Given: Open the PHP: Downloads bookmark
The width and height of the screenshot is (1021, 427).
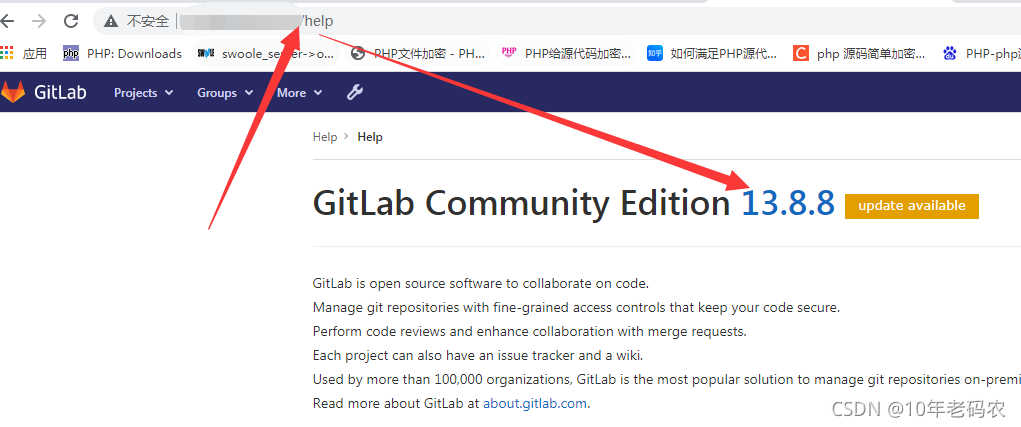Looking at the screenshot, I should click(x=122, y=54).
